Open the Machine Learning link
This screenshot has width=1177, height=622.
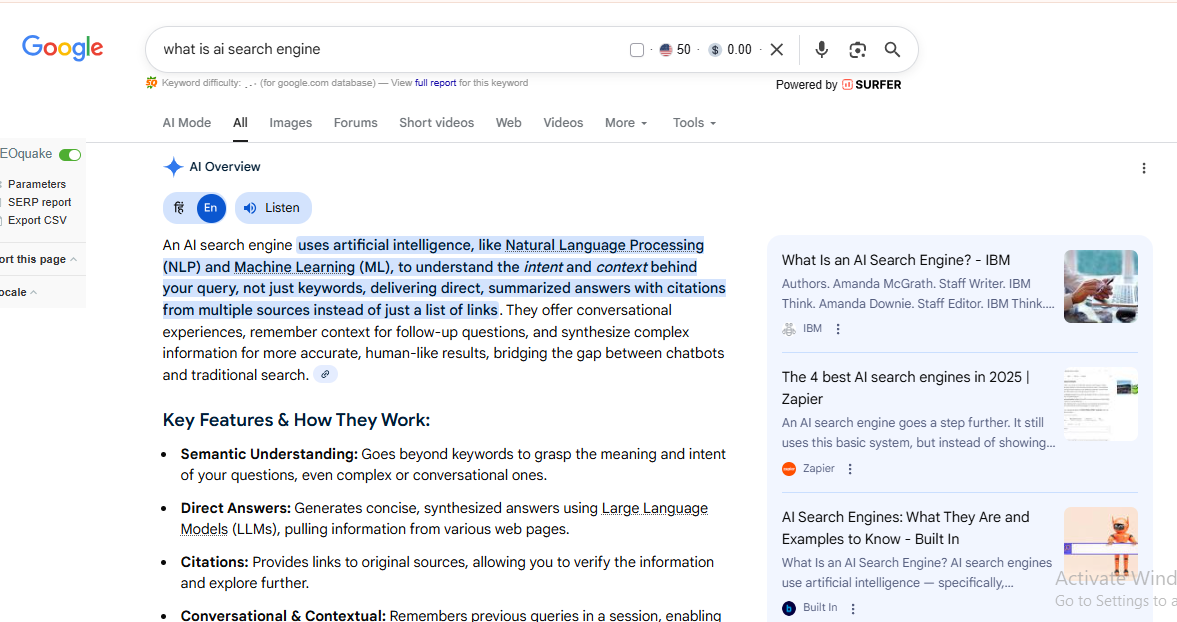coord(294,266)
